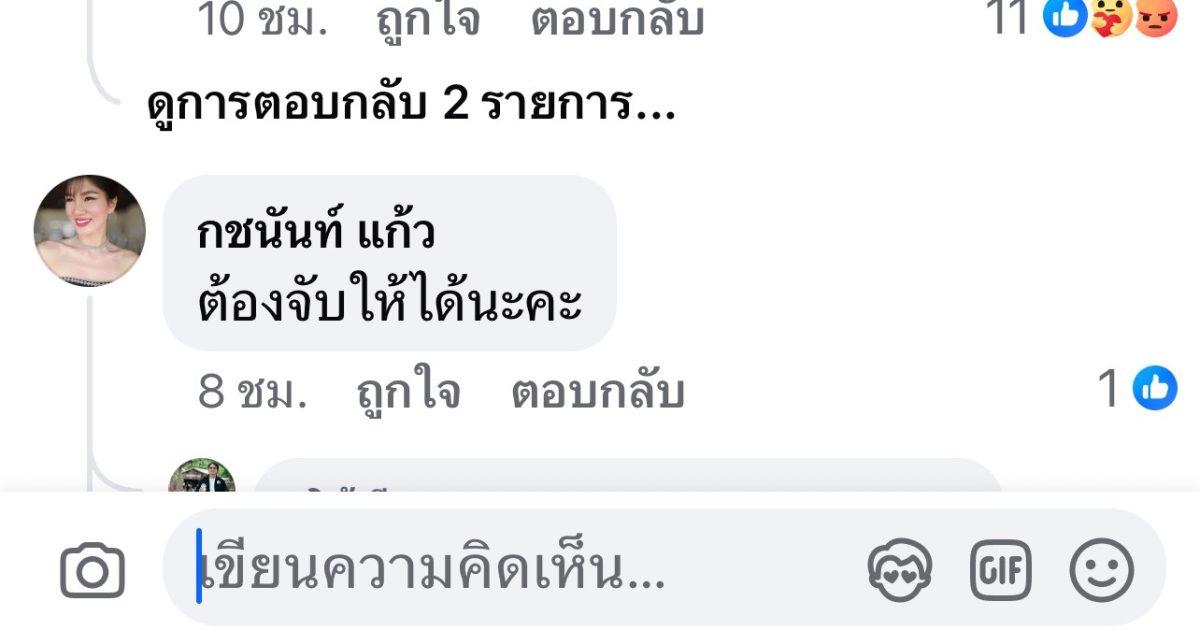Click the angry reaction icon on top comment

pos(1156,17)
